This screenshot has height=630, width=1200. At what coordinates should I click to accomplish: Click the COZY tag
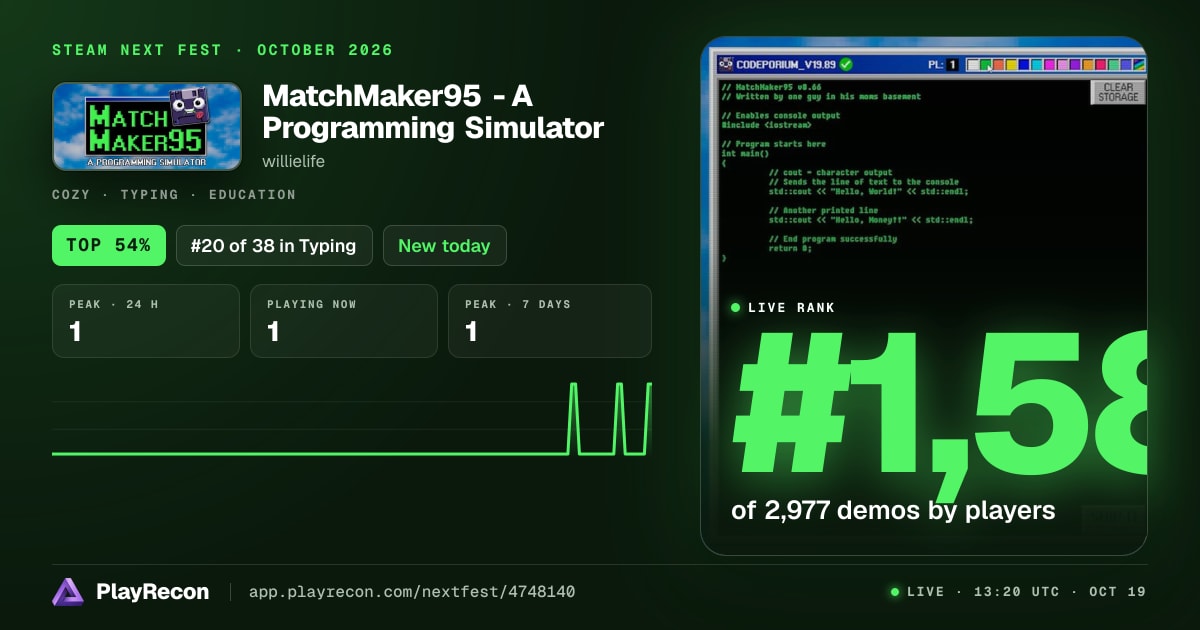tap(74, 195)
